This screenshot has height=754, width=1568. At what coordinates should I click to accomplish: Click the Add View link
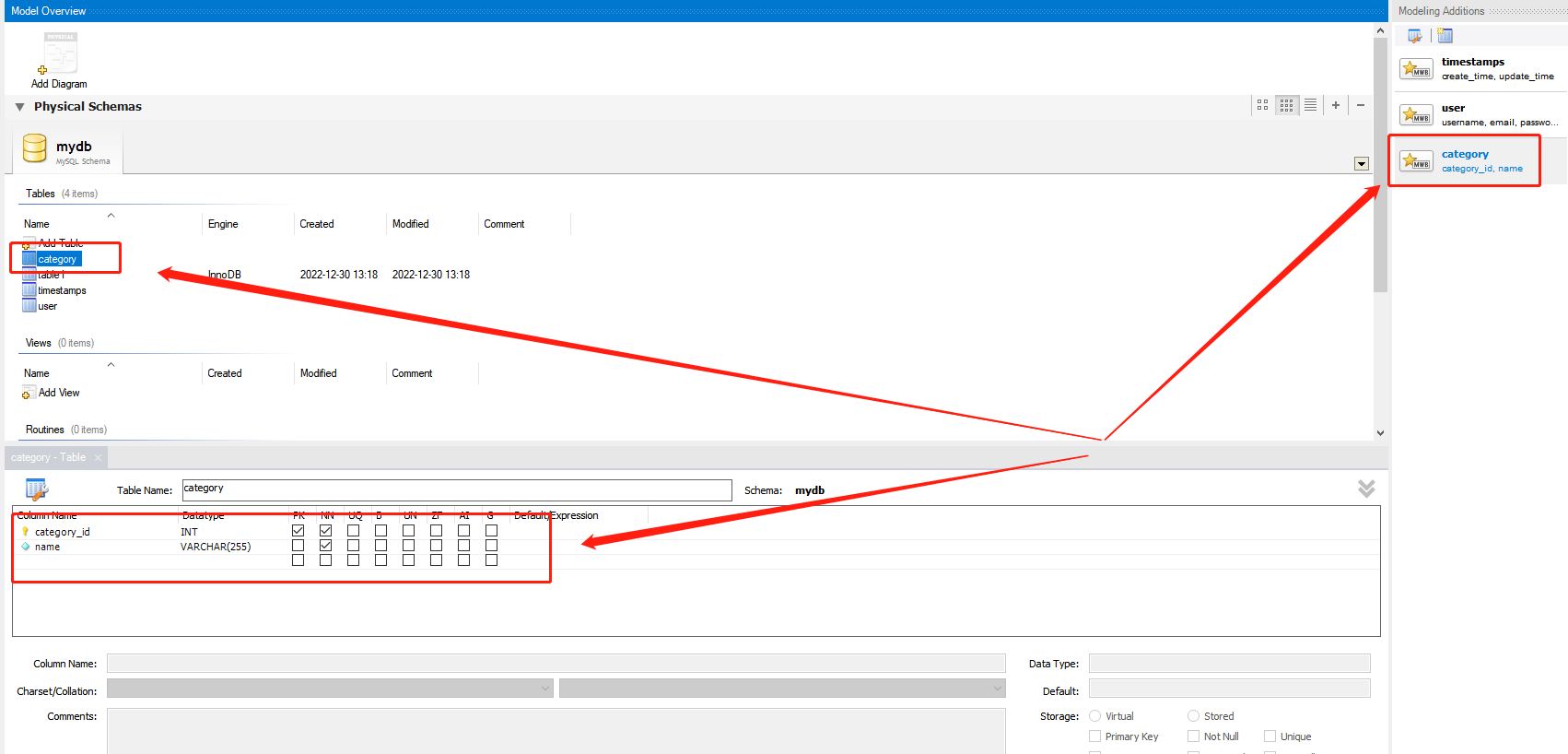[x=59, y=393]
